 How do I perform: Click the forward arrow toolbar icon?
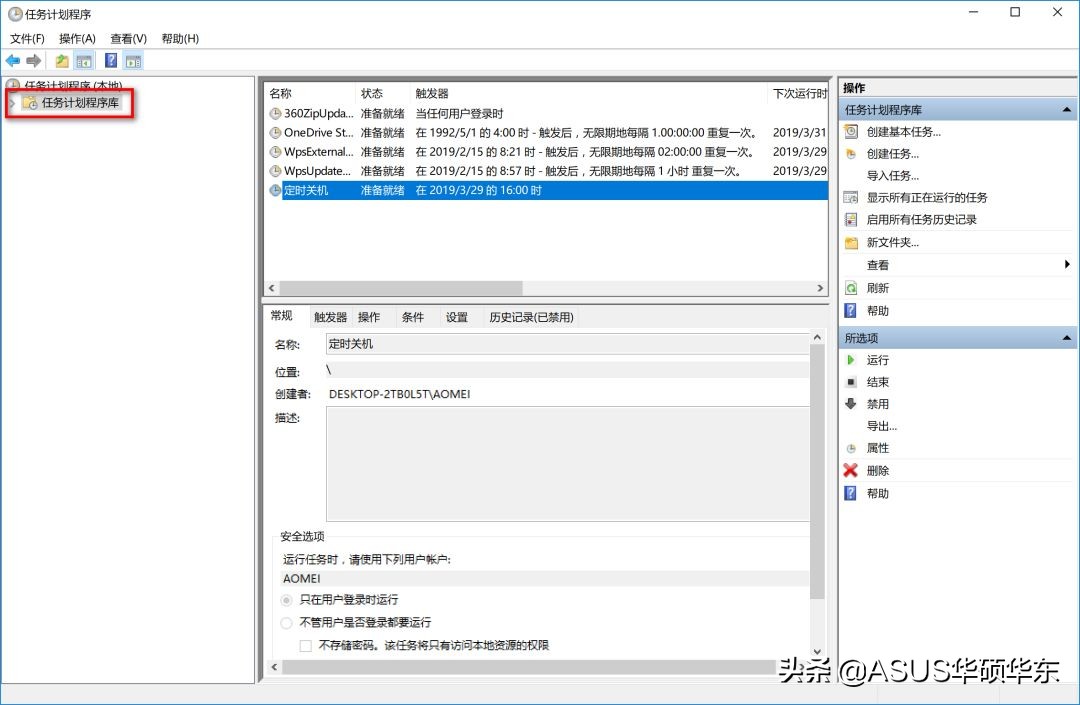pos(33,61)
